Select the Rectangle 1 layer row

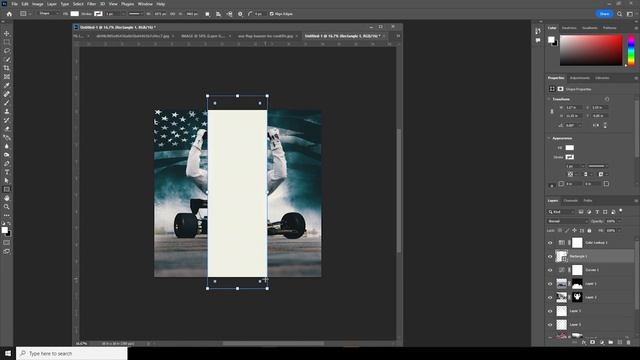point(590,256)
